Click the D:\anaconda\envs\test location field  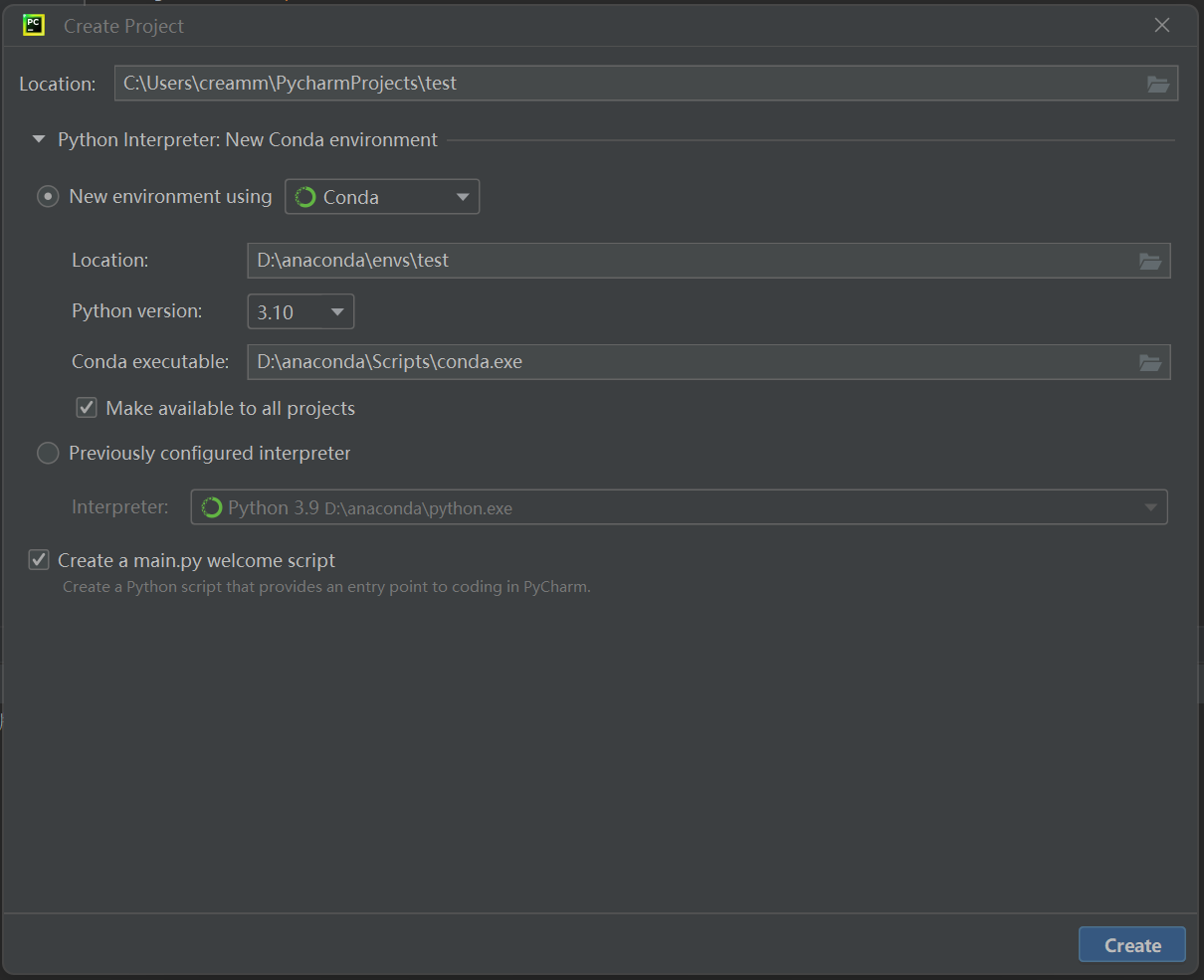point(687,262)
